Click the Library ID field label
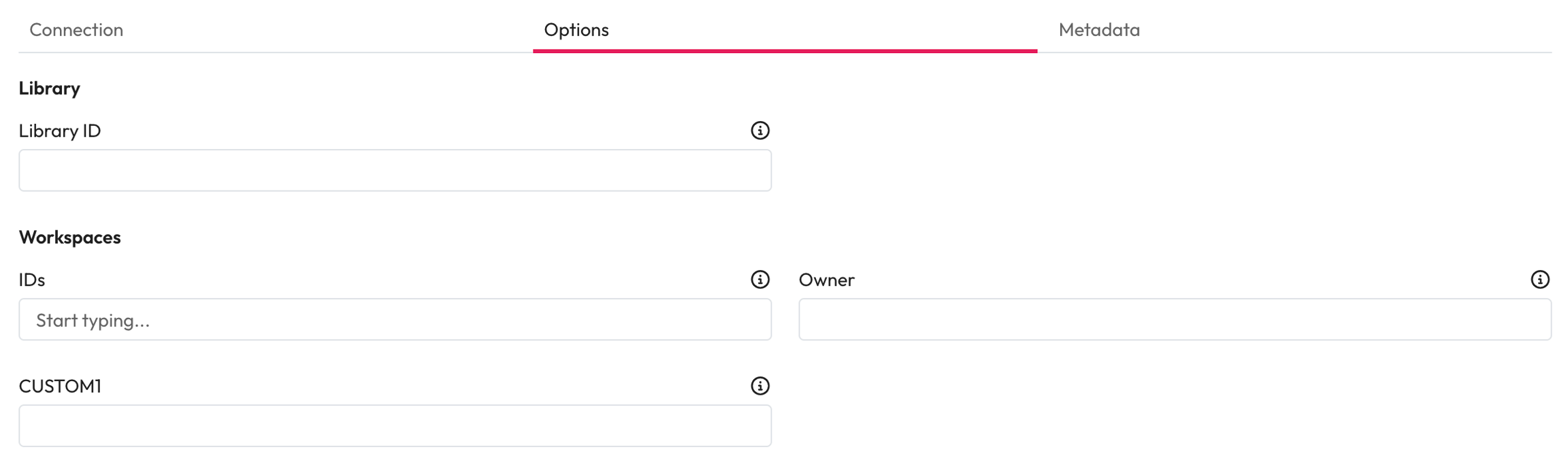 (60, 131)
